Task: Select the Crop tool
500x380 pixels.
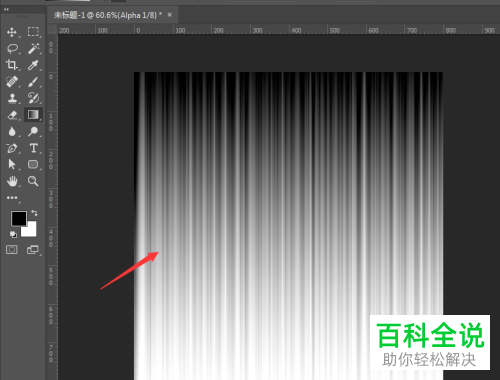Action: pyautogui.click(x=12, y=65)
